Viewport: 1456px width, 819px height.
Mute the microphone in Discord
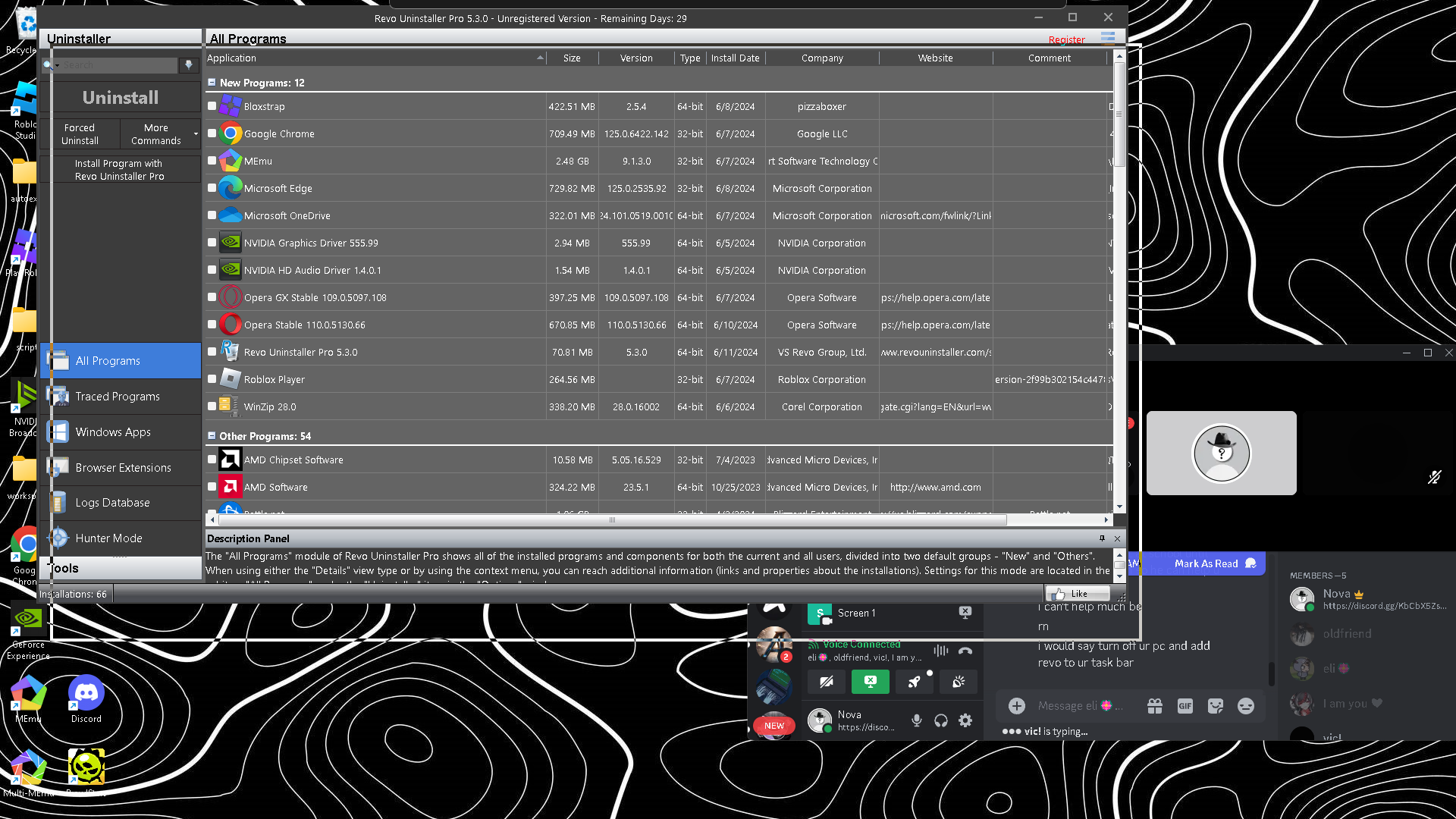tap(917, 720)
